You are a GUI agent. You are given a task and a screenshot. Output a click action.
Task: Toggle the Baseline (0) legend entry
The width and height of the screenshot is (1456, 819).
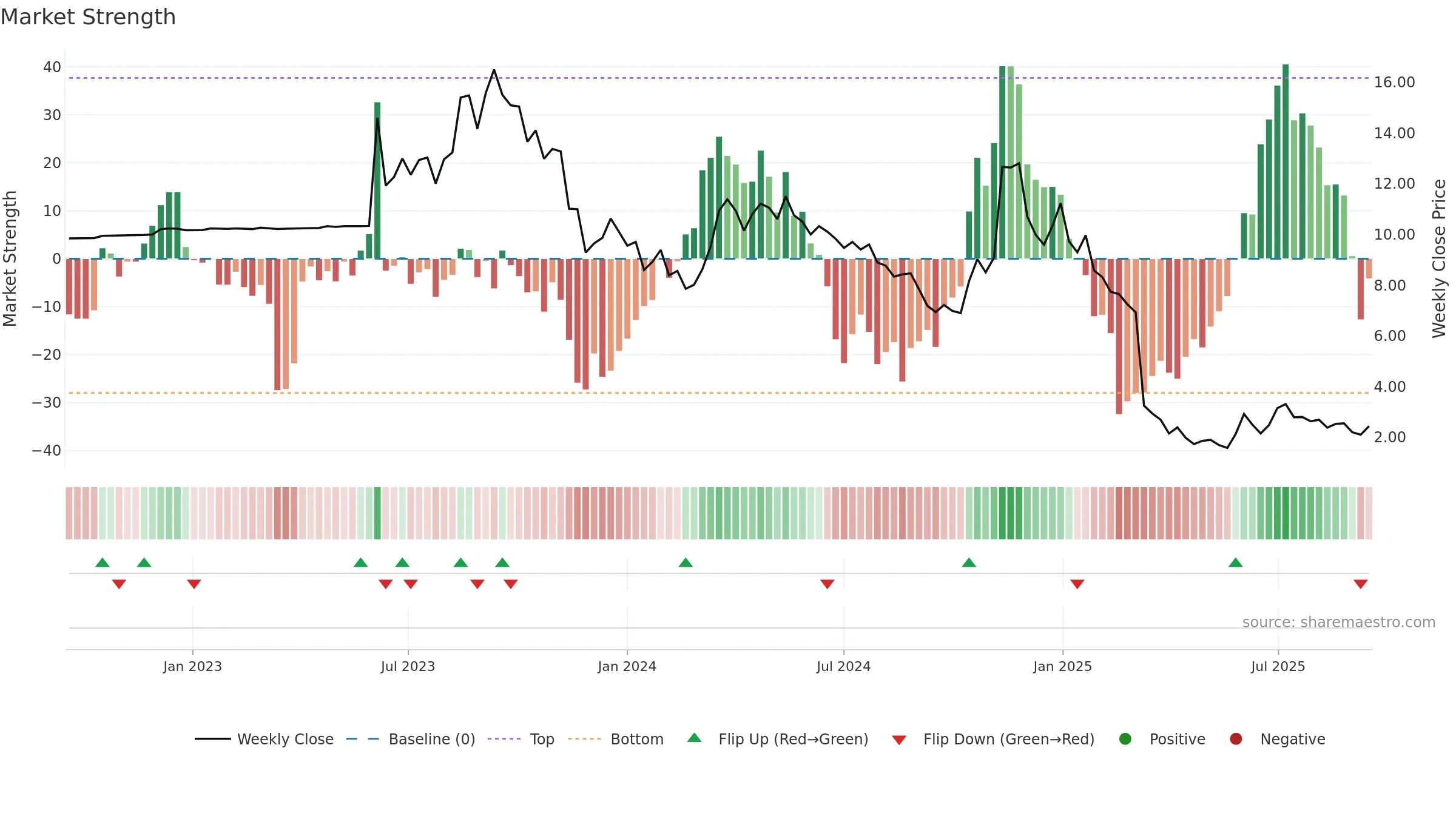point(410,739)
